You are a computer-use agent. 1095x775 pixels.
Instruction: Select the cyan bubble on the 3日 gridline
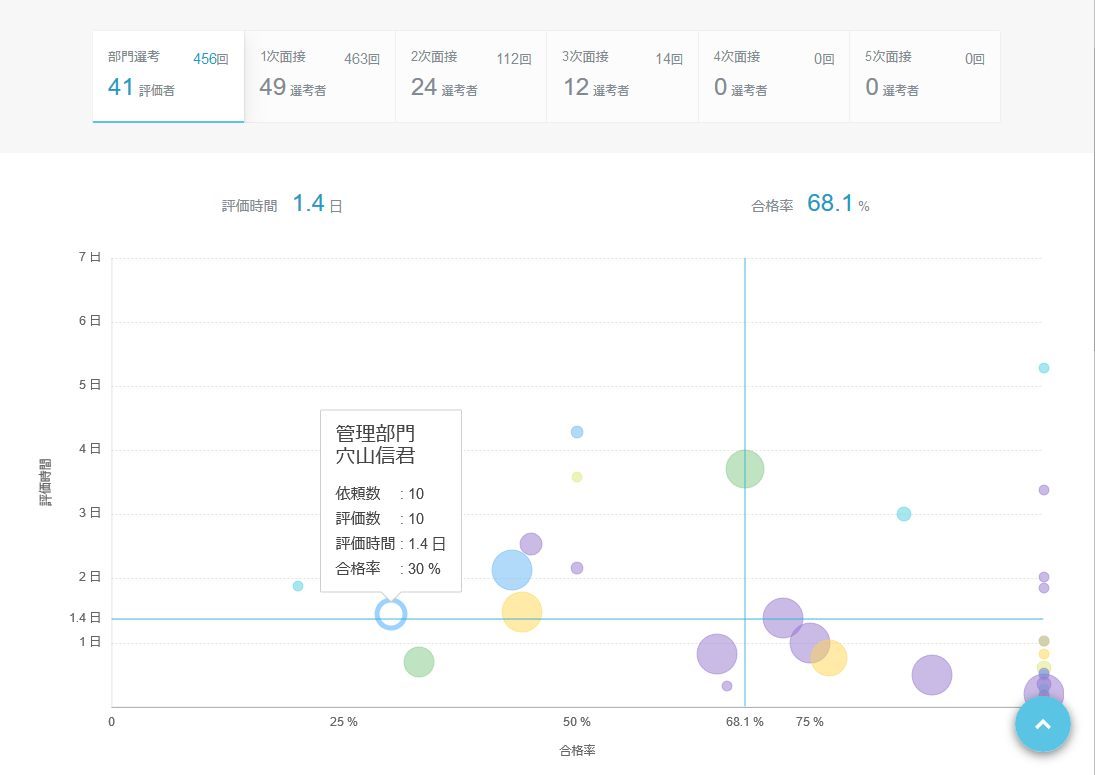tap(904, 514)
